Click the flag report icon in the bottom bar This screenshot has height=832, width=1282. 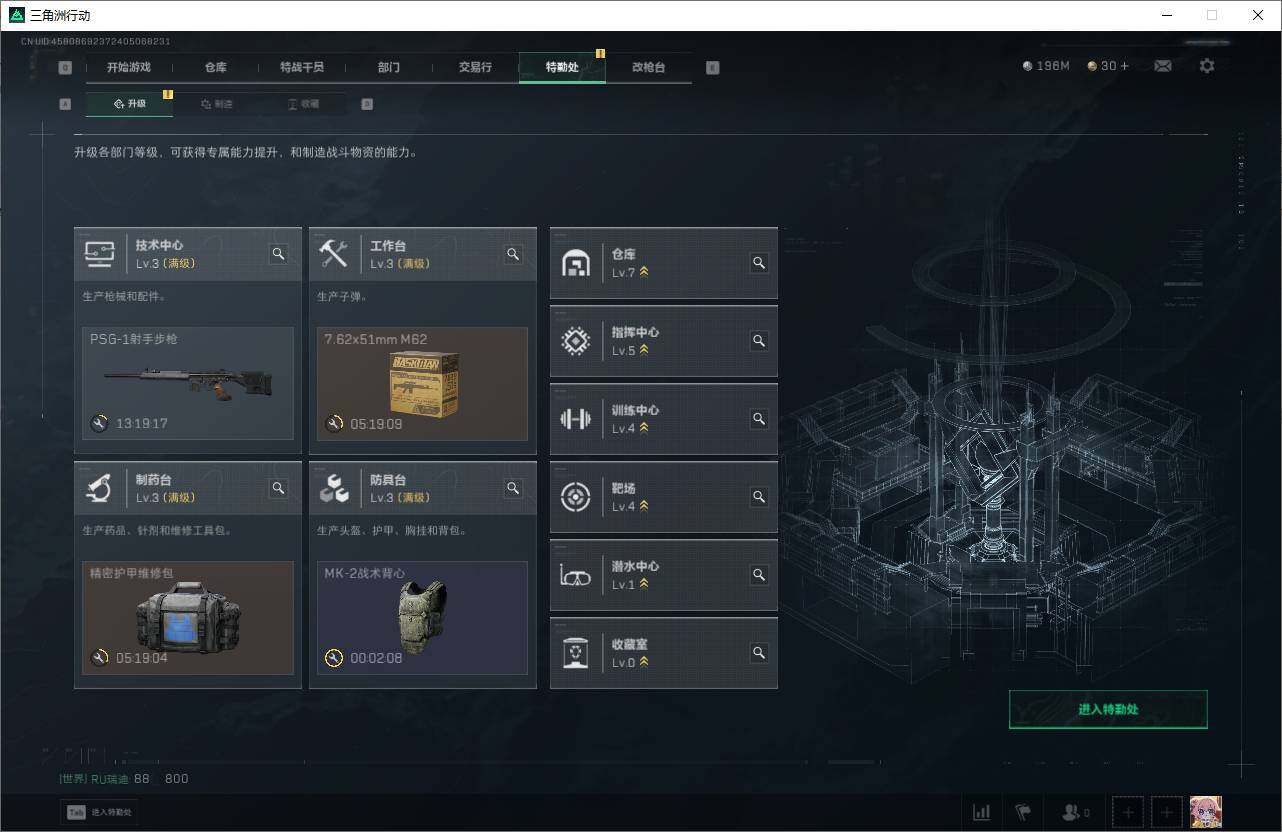click(1023, 812)
